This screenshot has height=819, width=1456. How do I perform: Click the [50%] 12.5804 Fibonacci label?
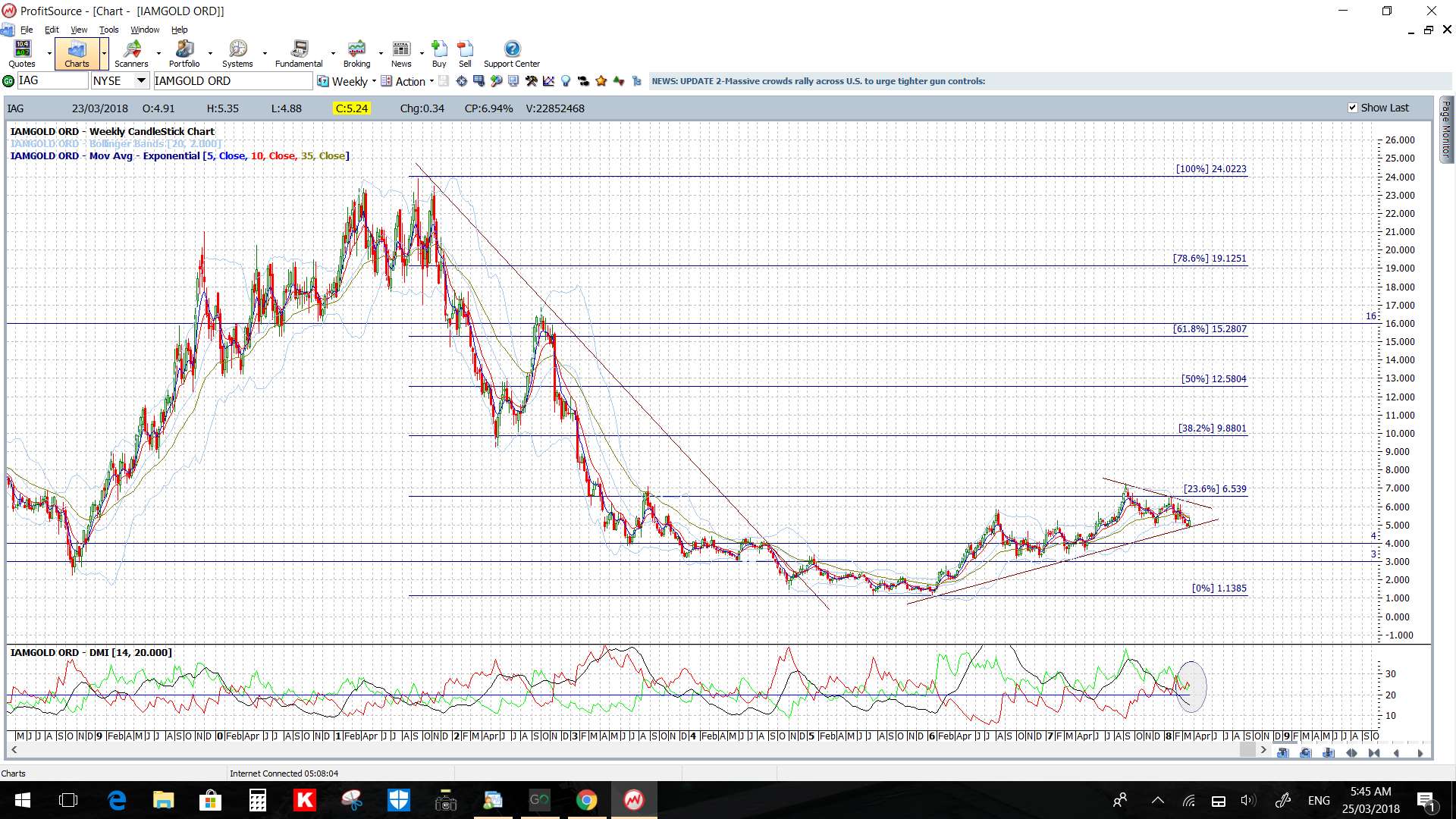tap(1213, 379)
